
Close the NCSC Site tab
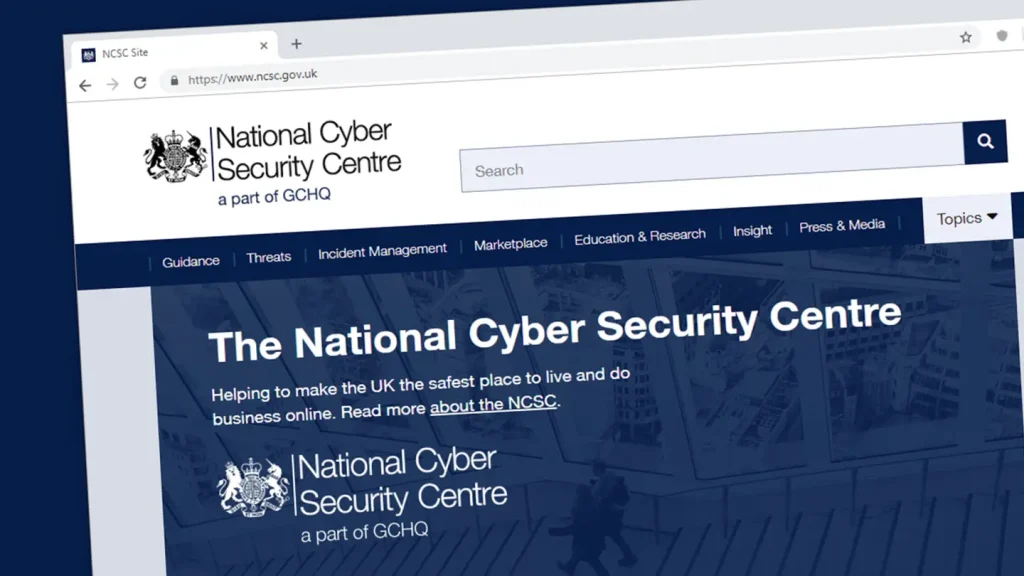264,46
